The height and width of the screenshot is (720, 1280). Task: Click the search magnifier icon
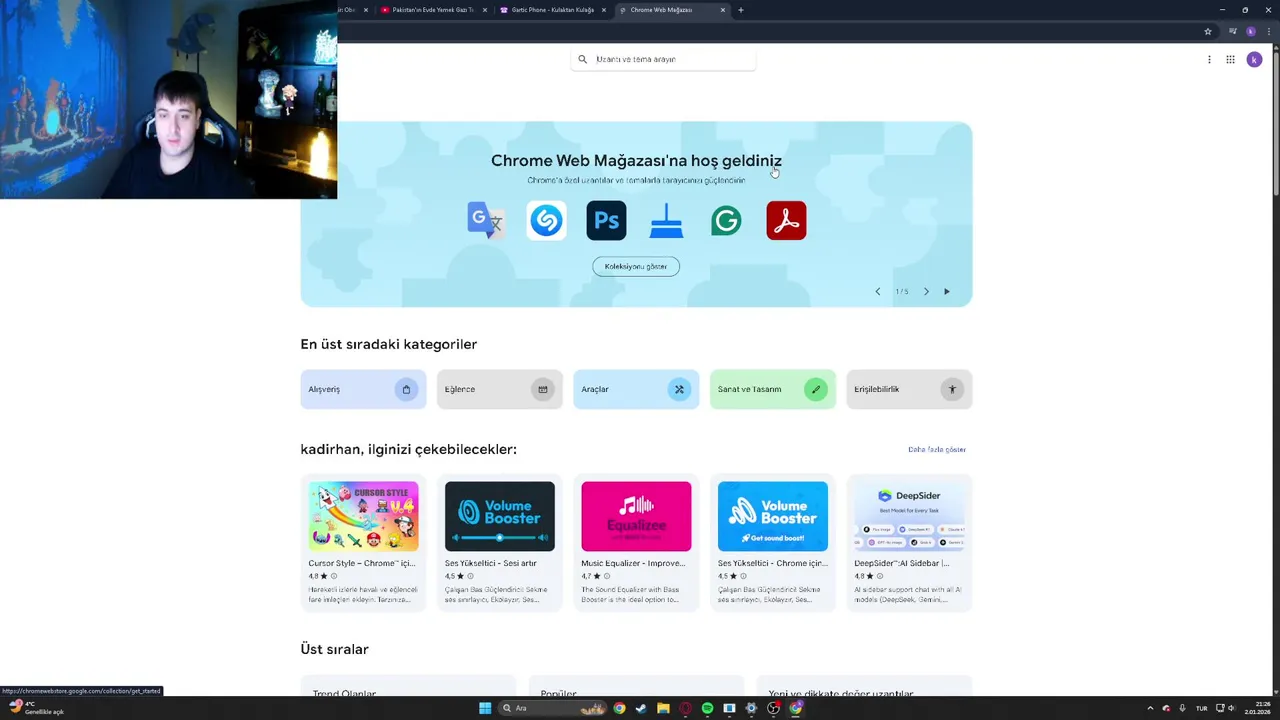coord(583,59)
